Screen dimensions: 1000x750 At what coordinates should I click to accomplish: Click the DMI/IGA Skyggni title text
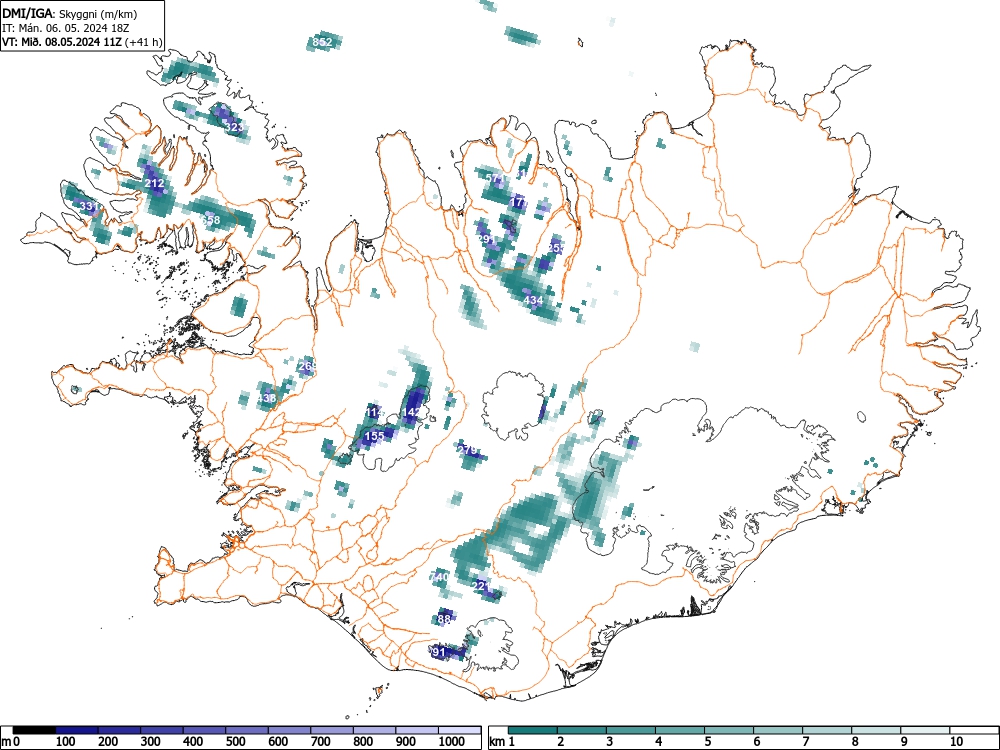click(x=70, y=13)
